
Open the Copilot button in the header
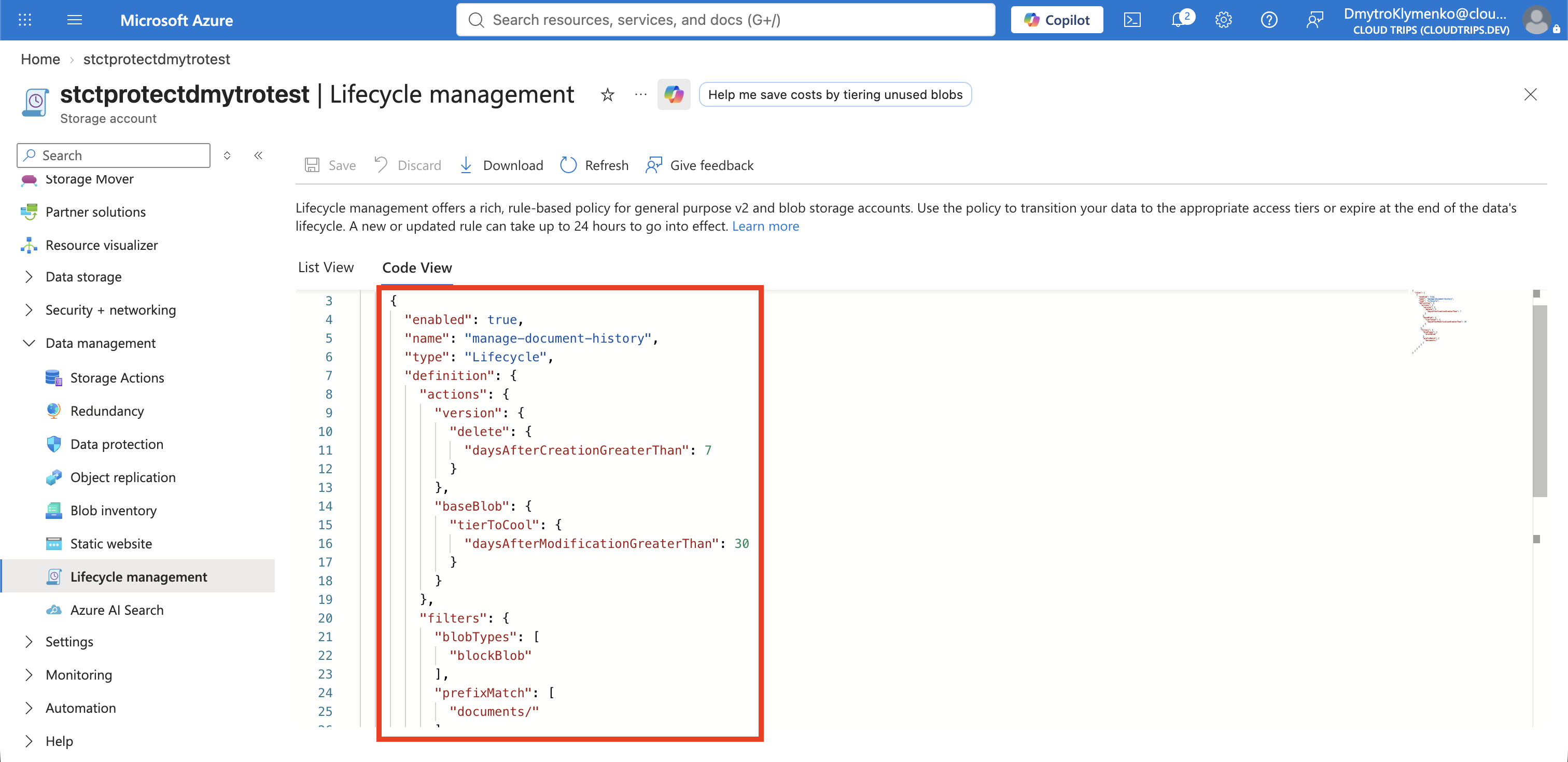[1057, 20]
